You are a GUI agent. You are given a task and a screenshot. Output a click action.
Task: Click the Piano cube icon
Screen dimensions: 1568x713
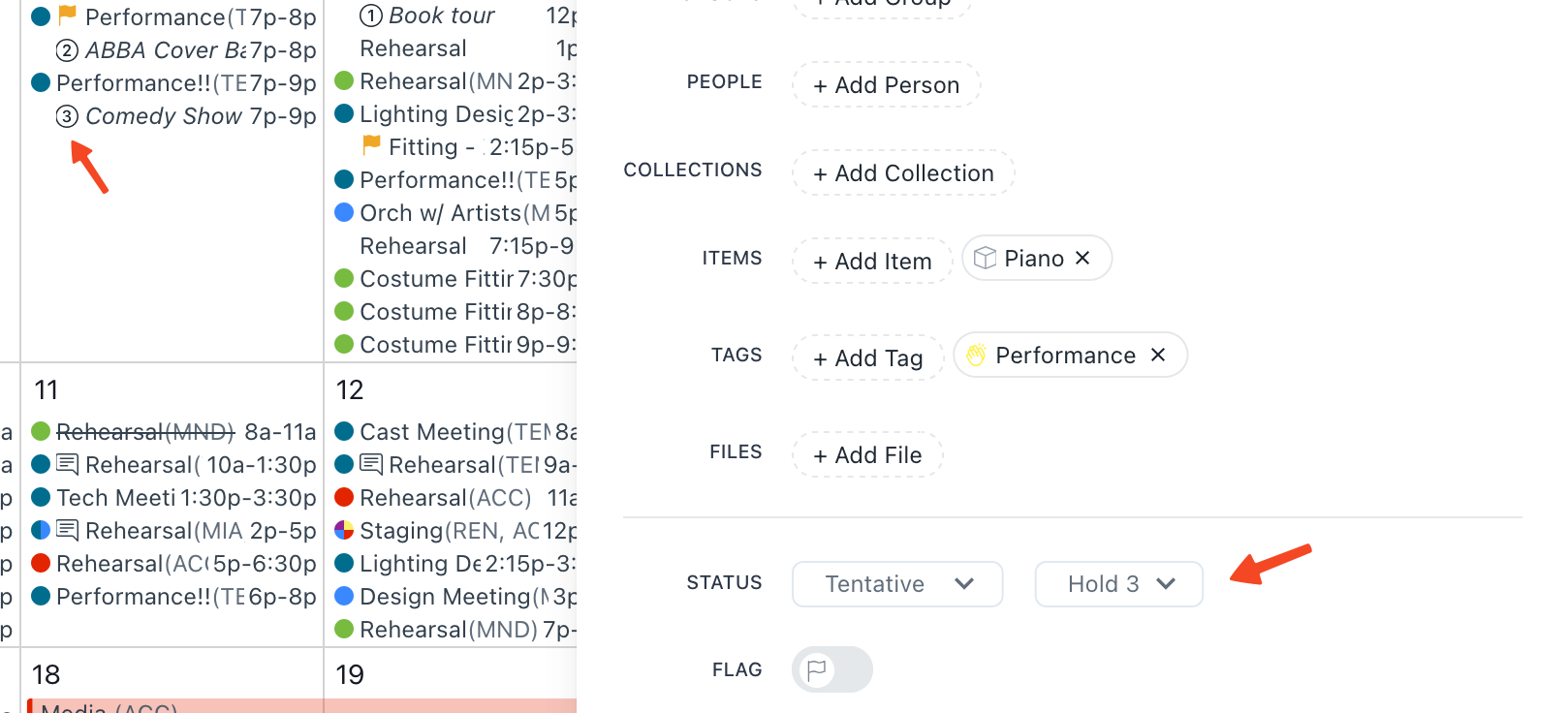pos(985,258)
